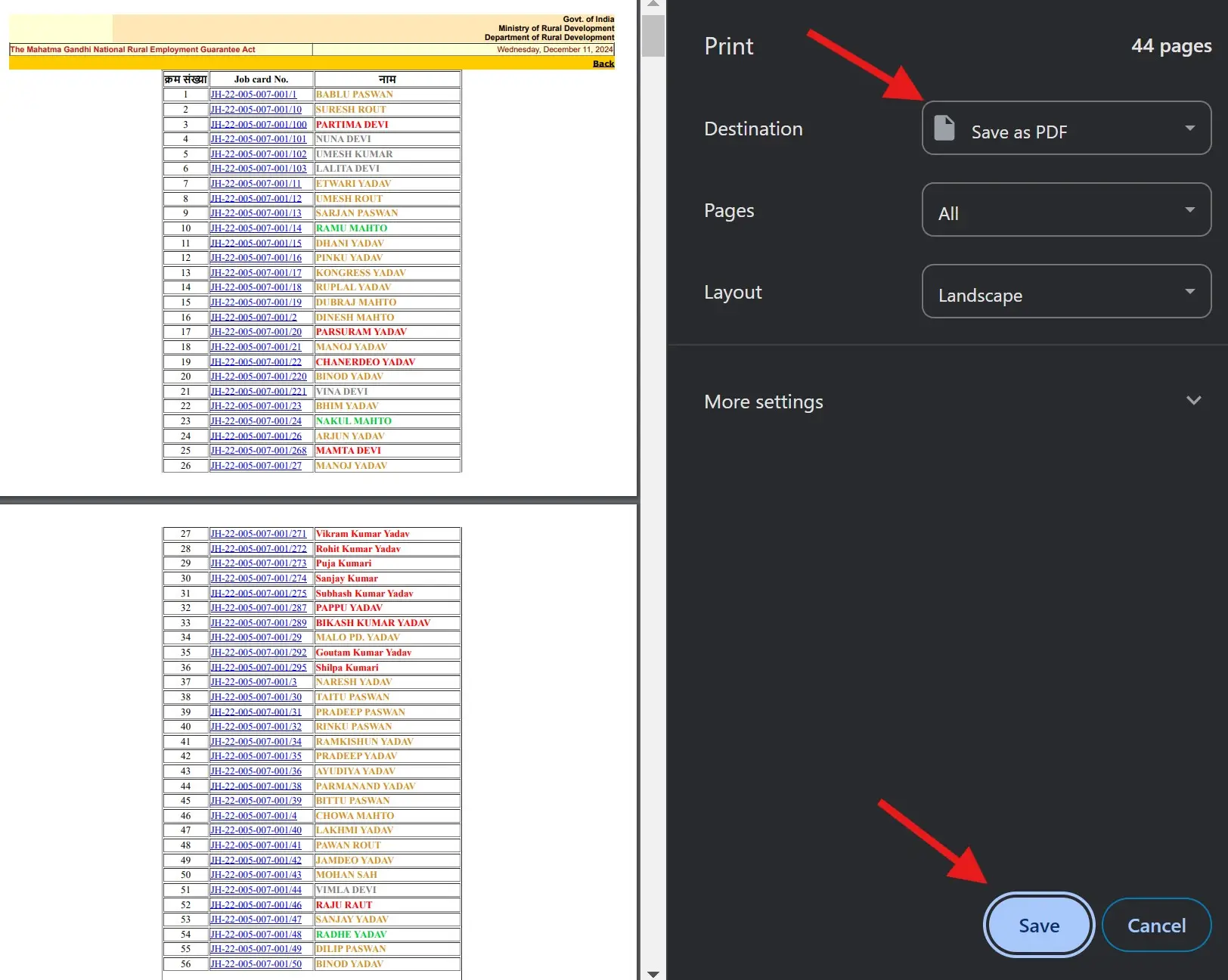Open job card JH-22-005-007-001/101 link
The height and width of the screenshot is (980, 1228).
pos(259,139)
